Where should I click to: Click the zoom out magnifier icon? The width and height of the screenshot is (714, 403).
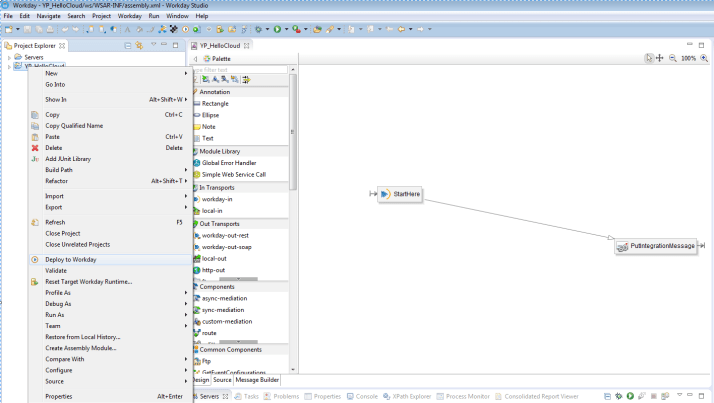[673, 59]
